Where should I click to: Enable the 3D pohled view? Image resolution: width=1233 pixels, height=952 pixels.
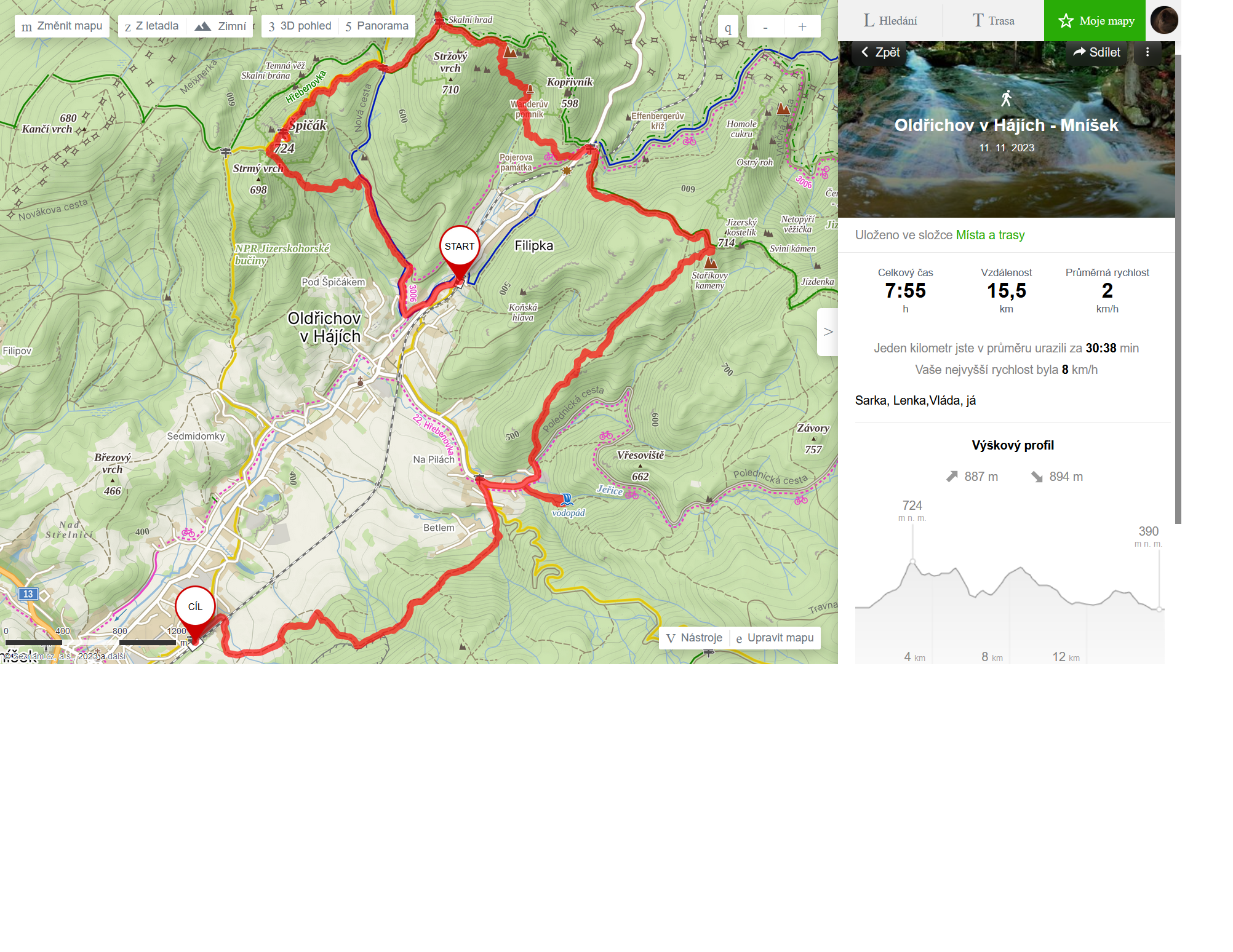(x=300, y=26)
